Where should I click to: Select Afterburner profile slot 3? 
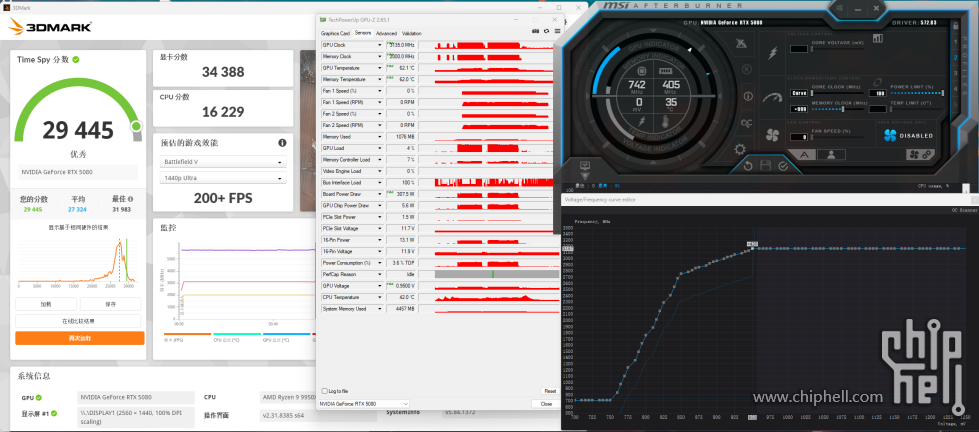tap(955, 73)
